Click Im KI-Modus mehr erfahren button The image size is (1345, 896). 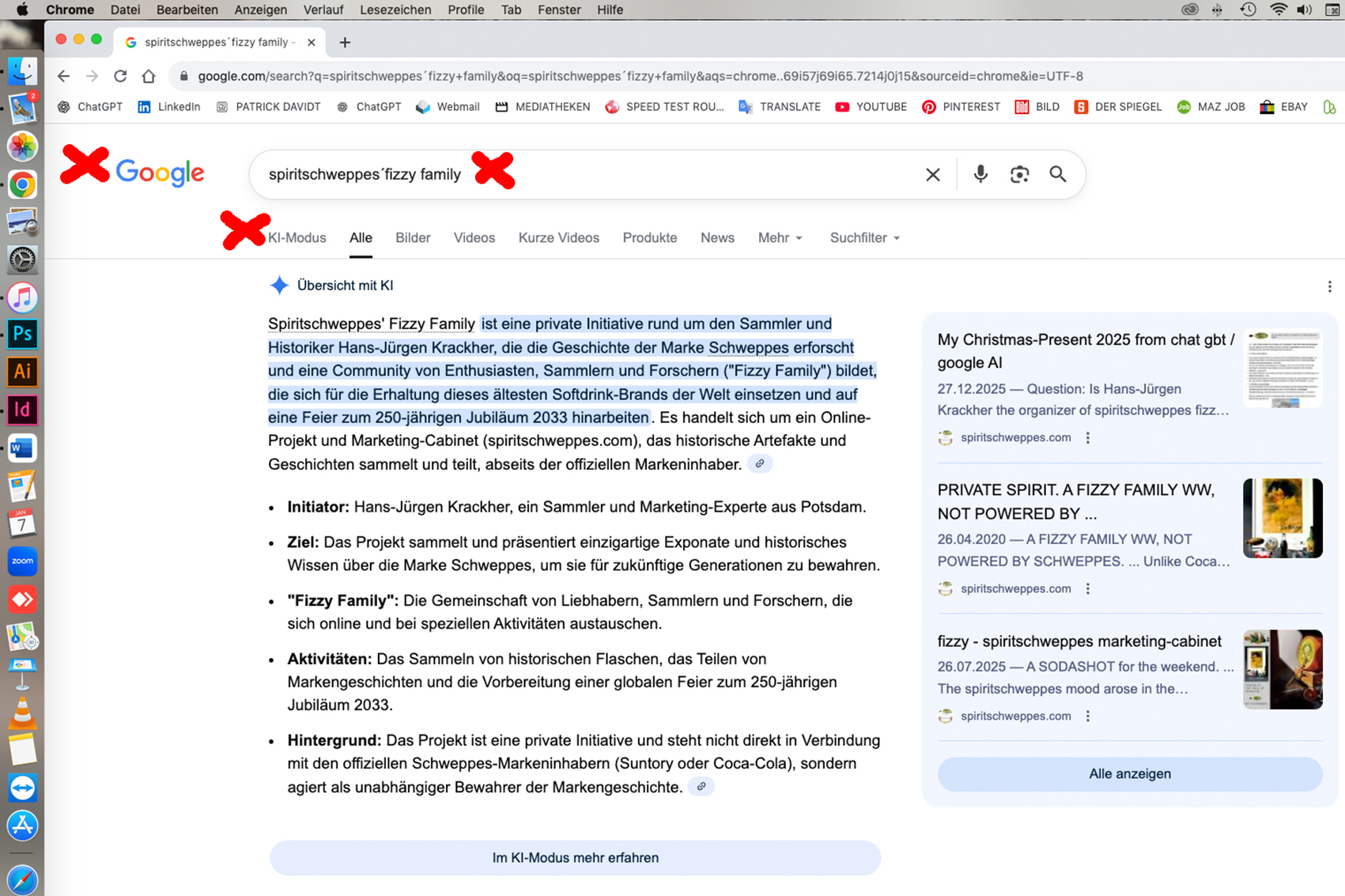575,857
